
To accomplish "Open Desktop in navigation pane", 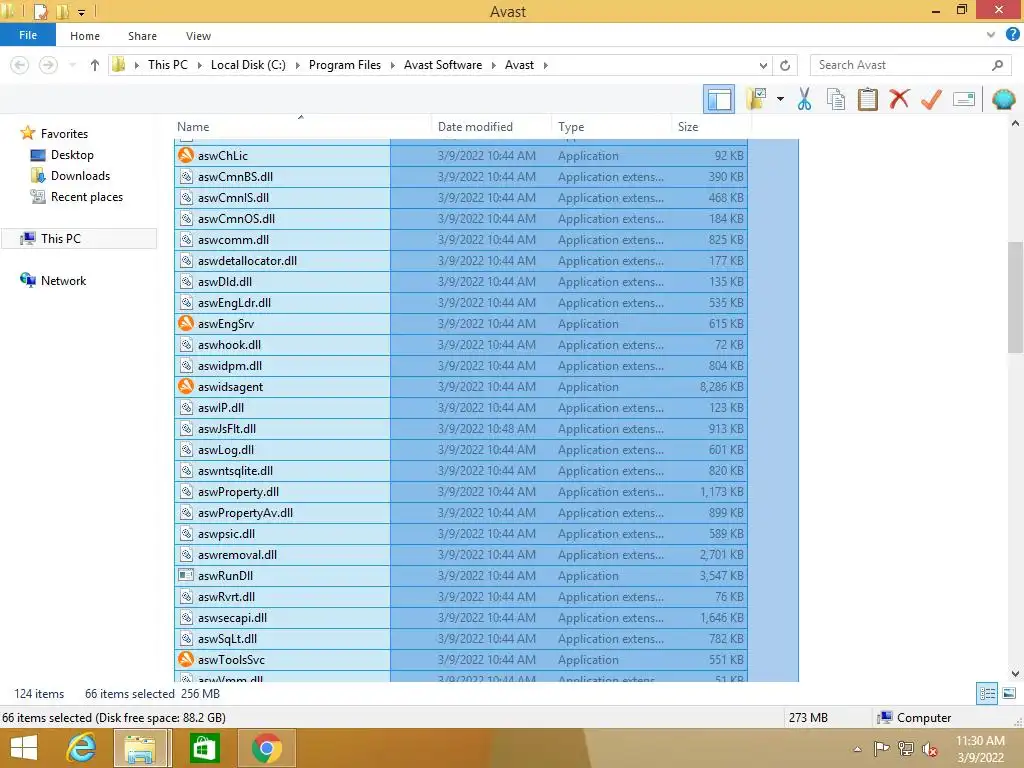I will 72,155.
